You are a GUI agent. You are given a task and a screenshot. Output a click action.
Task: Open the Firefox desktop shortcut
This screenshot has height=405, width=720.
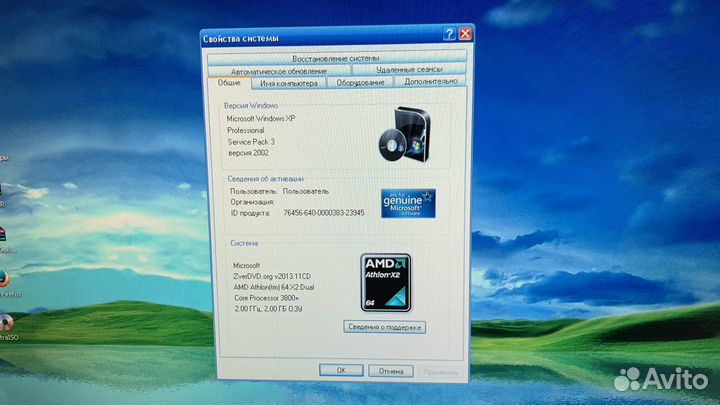5,279
